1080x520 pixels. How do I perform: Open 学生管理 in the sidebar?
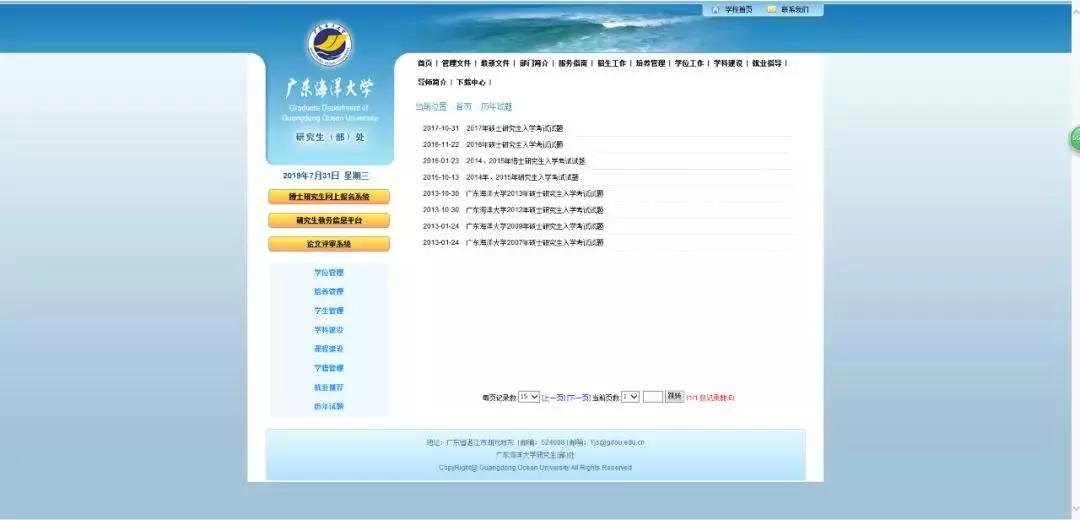pos(329,311)
